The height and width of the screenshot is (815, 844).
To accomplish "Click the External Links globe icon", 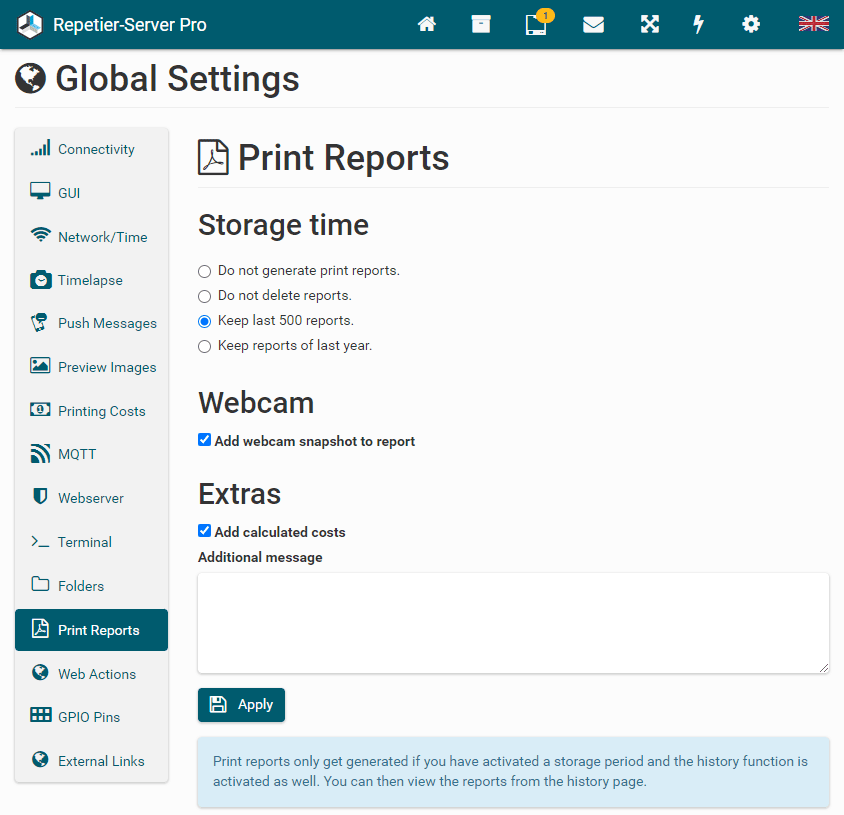I will [40, 760].
